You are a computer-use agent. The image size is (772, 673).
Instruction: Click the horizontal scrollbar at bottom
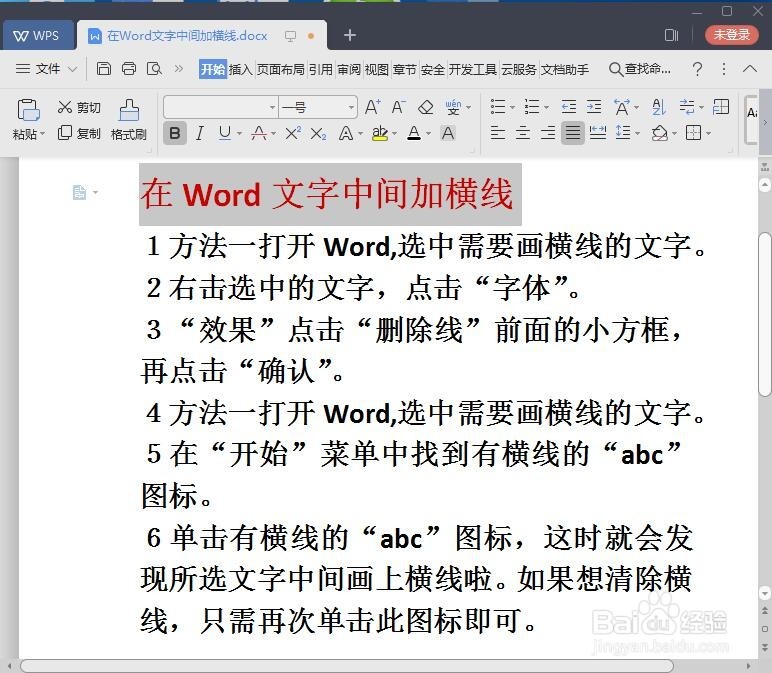point(346,666)
